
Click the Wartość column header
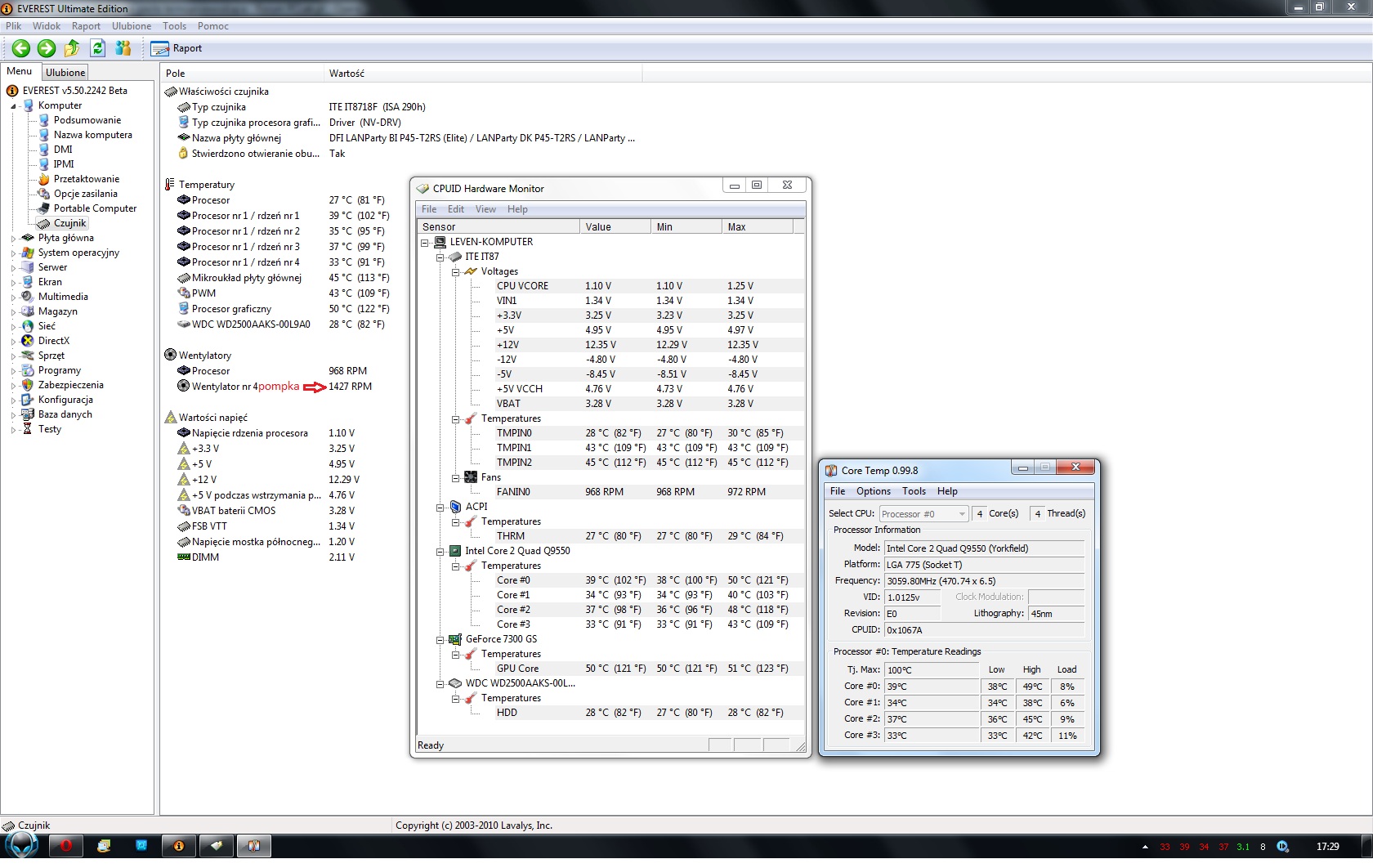483,74
